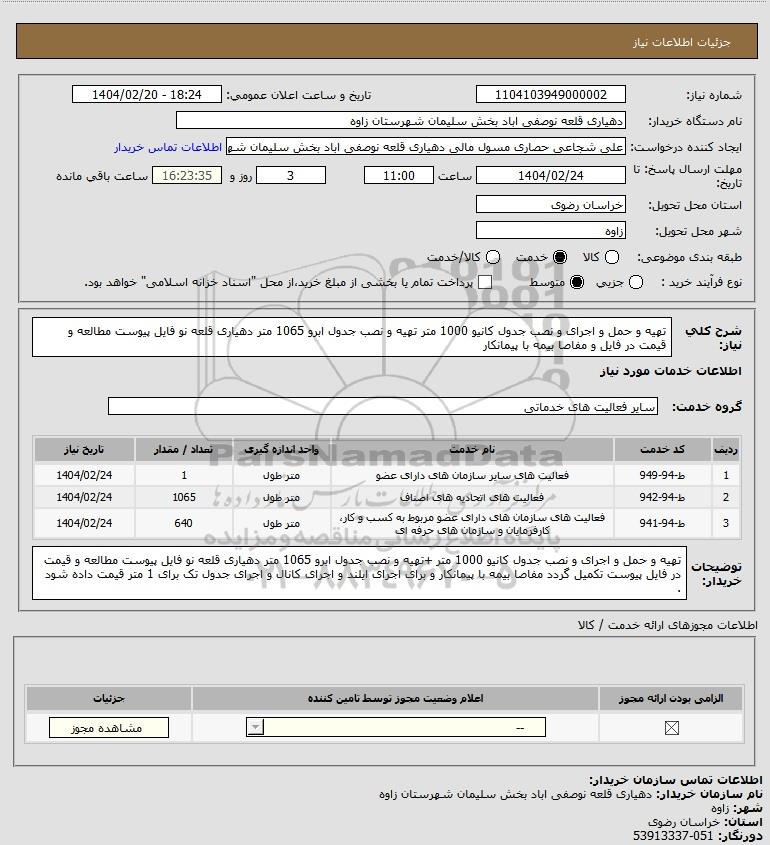
Task: Click the delivery province field خراسان رضوی
Action: pyautogui.click(x=551, y=205)
